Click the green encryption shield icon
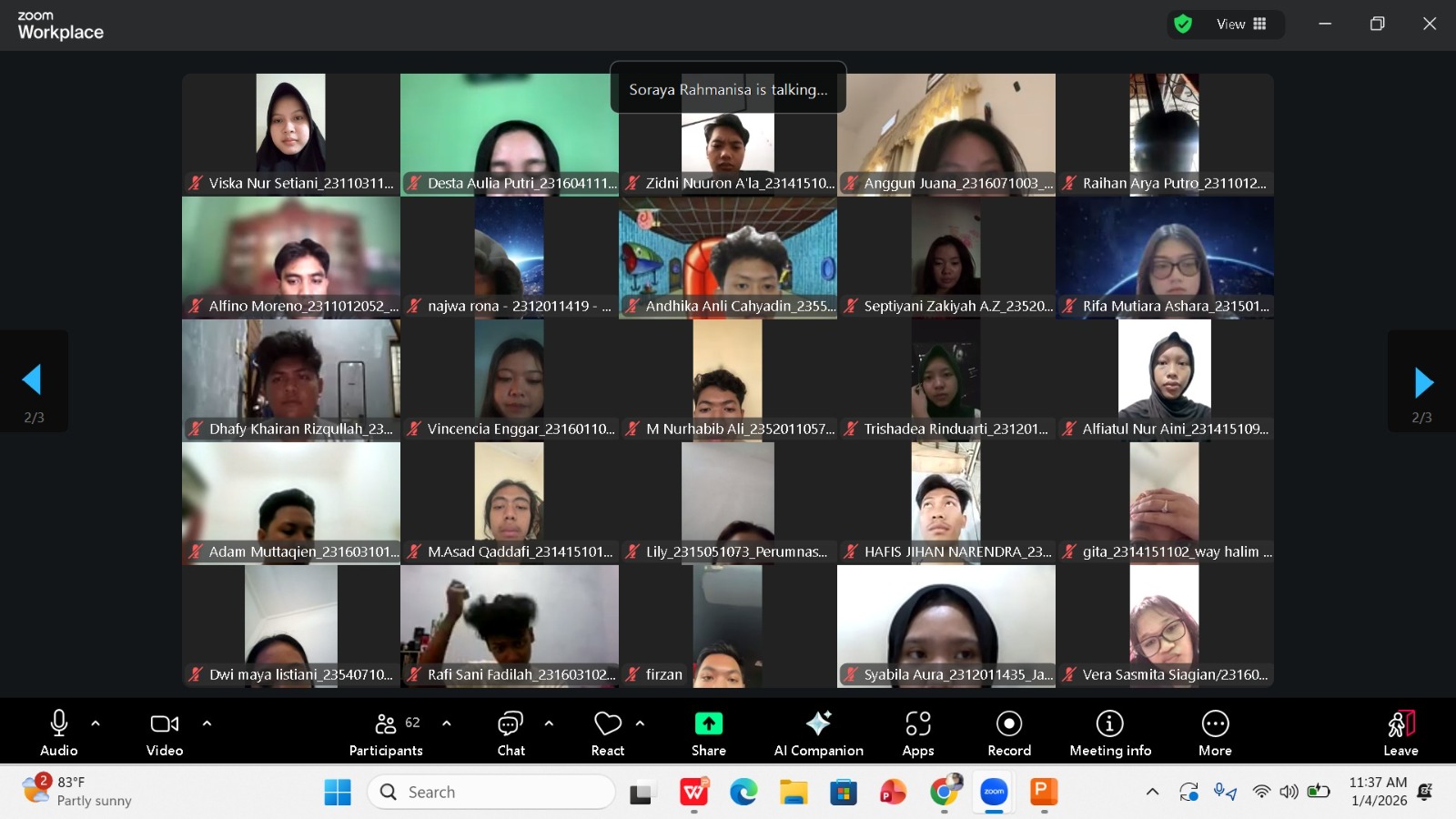Image resolution: width=1456 pixels, height=819 pixels. click(x=1183, y=25)
